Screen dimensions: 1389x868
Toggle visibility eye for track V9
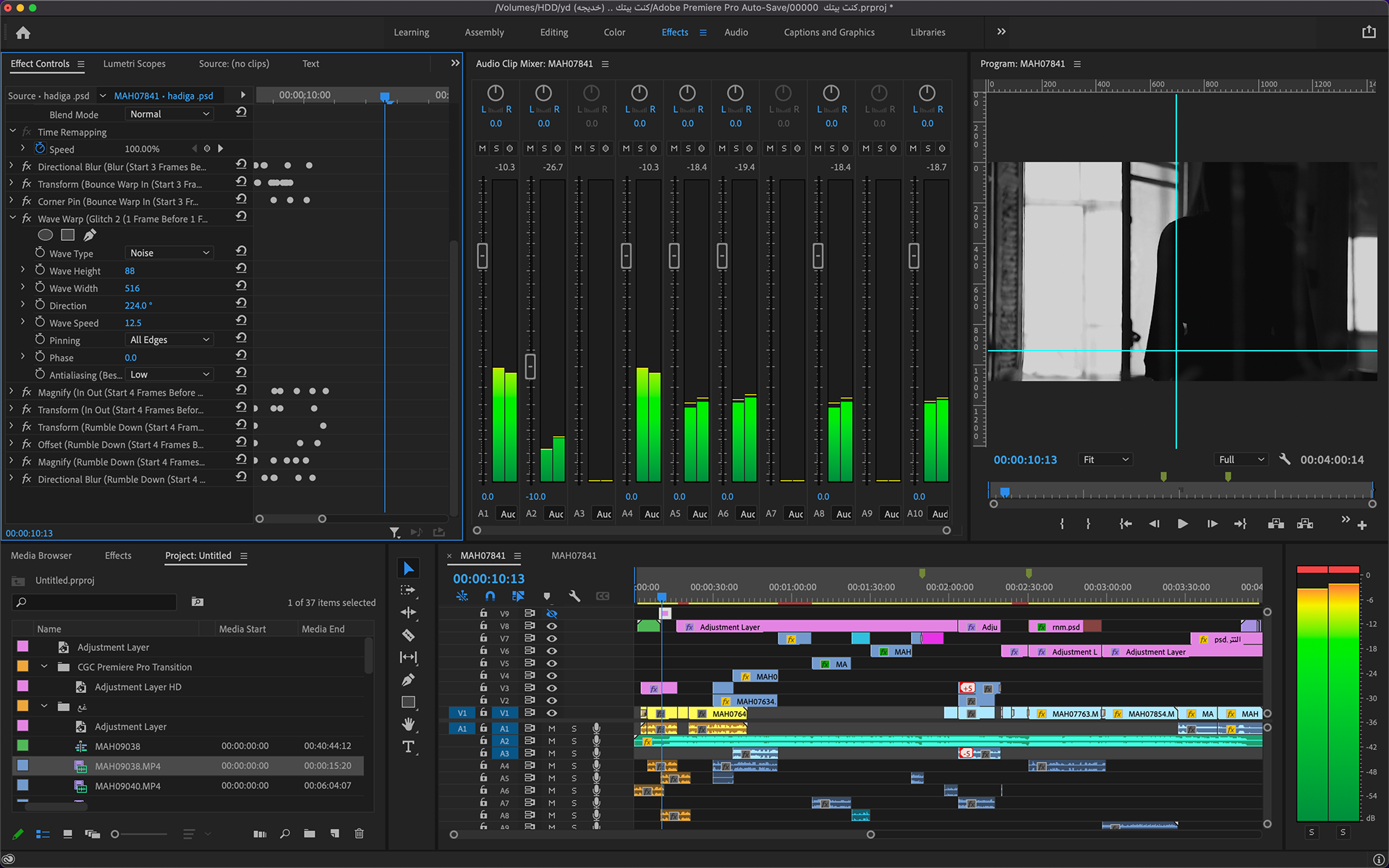point(552,613)
